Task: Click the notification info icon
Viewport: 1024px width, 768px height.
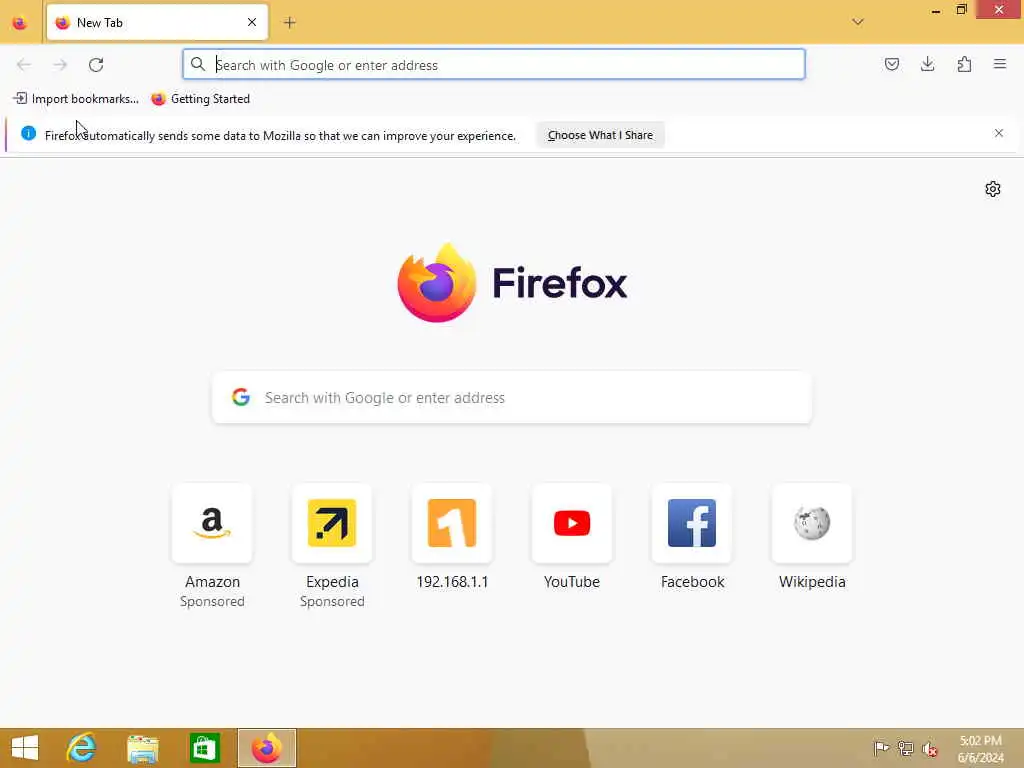Action: click(x=28, y=133)
